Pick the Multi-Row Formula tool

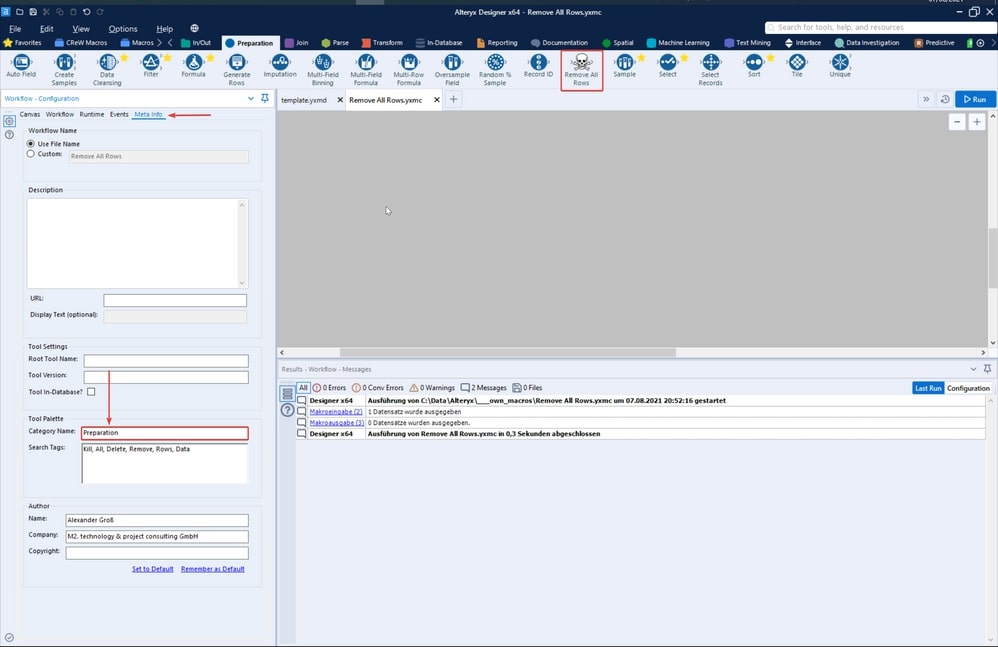408,63
